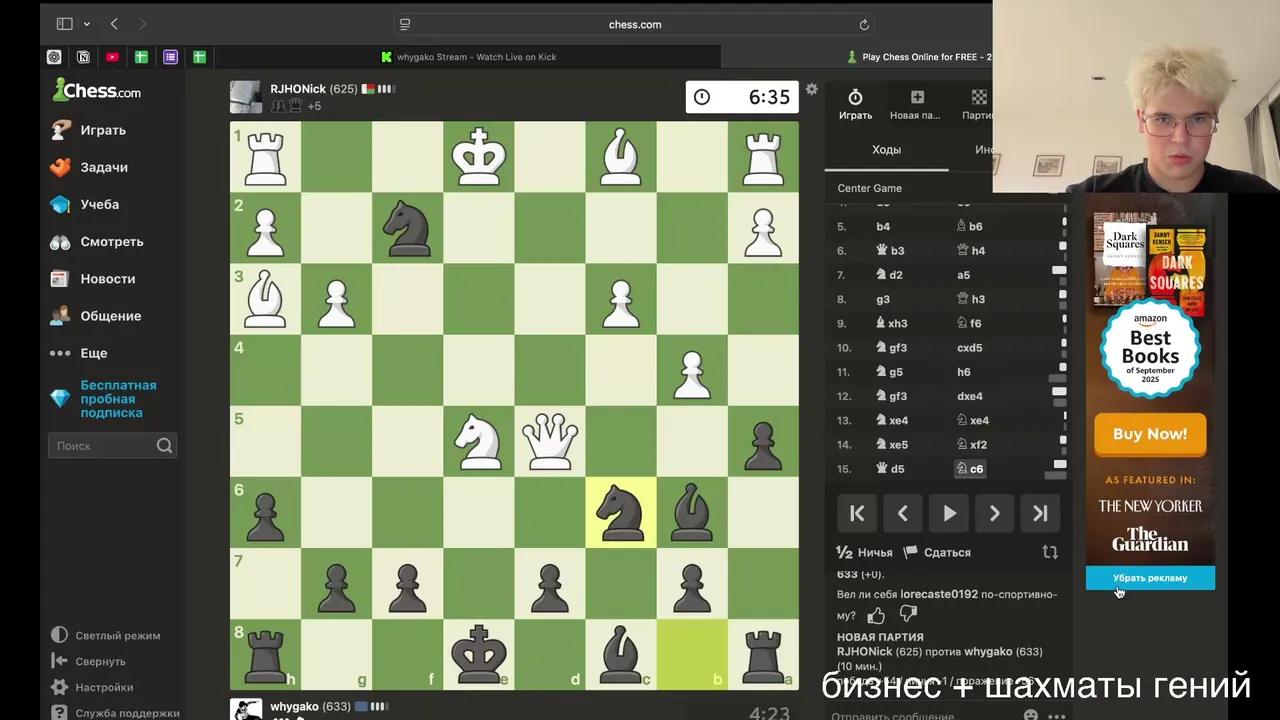Select move xf2 in row 14
Image resolution: width=1280 pixels, height=720 pixels.
tap(971, 444)
